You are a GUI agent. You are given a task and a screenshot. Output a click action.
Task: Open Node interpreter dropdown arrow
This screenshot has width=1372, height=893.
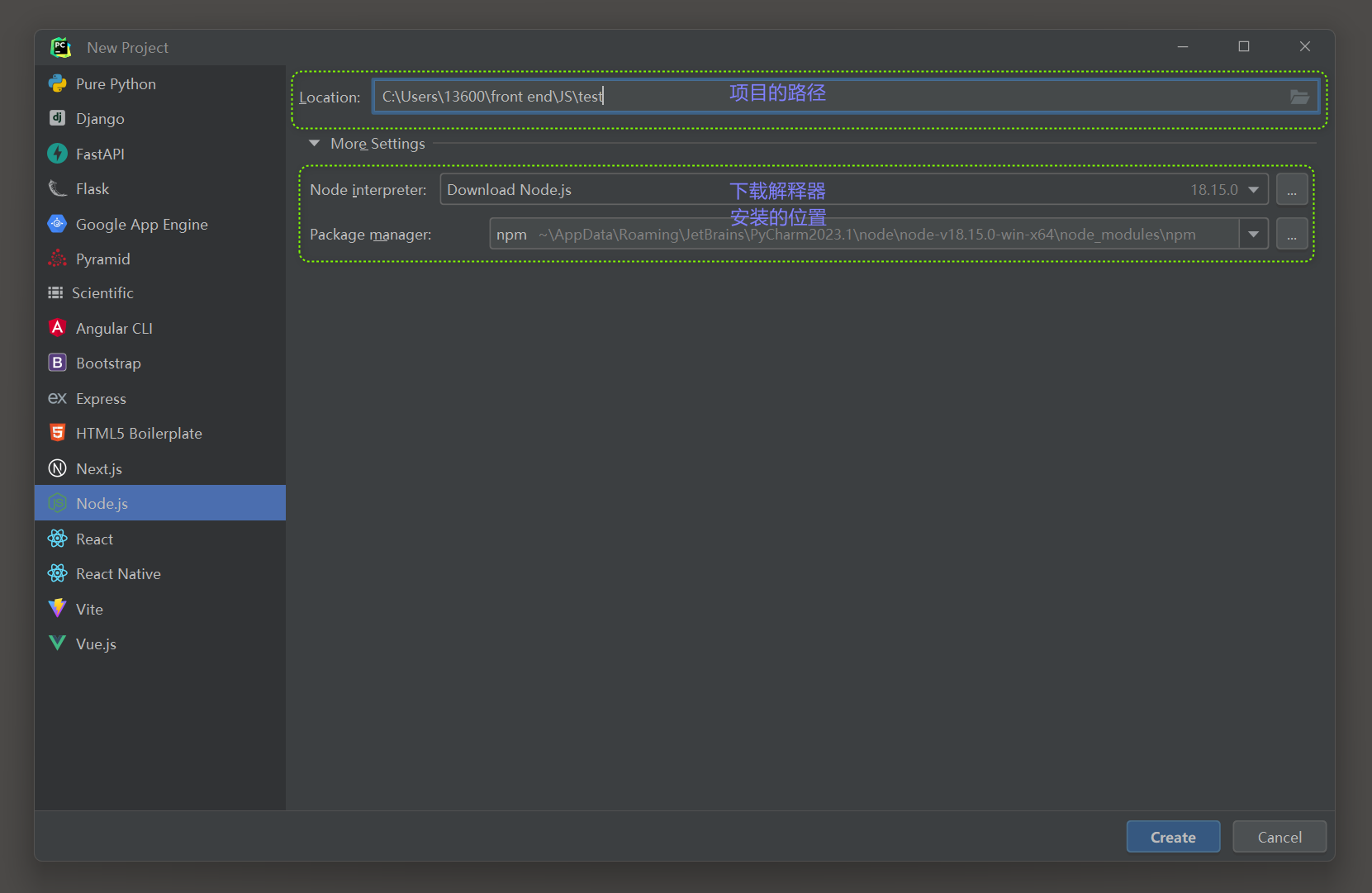coord(1253,189)
